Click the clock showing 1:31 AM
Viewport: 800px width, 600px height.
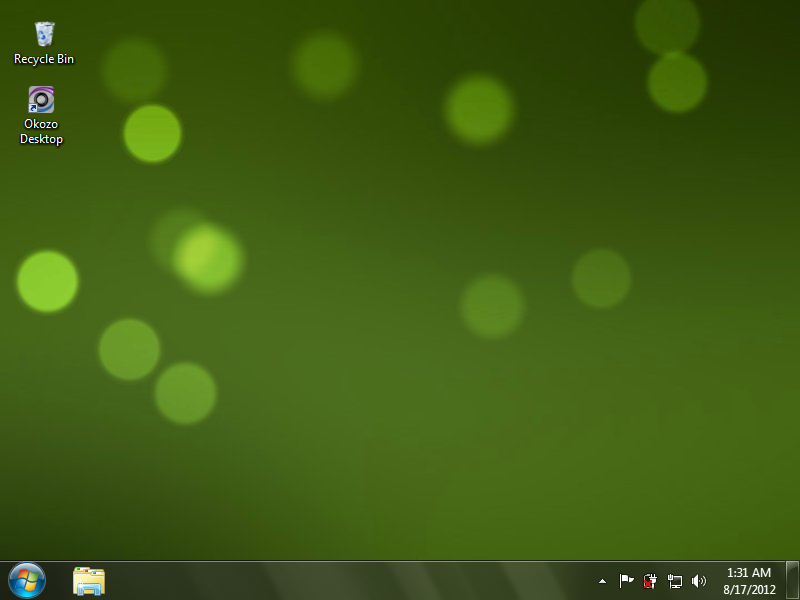[x=748, y=572]
